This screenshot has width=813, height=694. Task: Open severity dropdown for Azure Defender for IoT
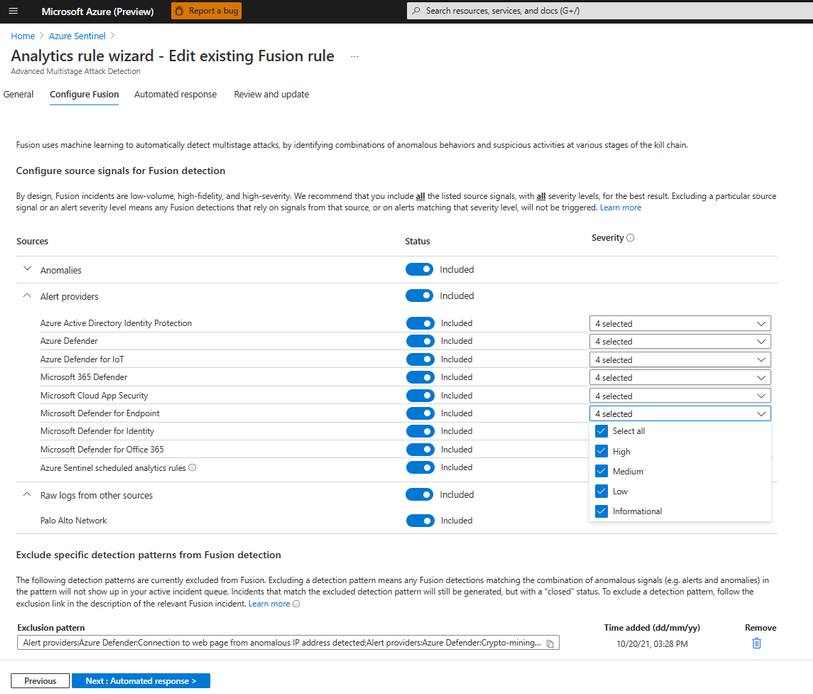[x=680, y=359]
